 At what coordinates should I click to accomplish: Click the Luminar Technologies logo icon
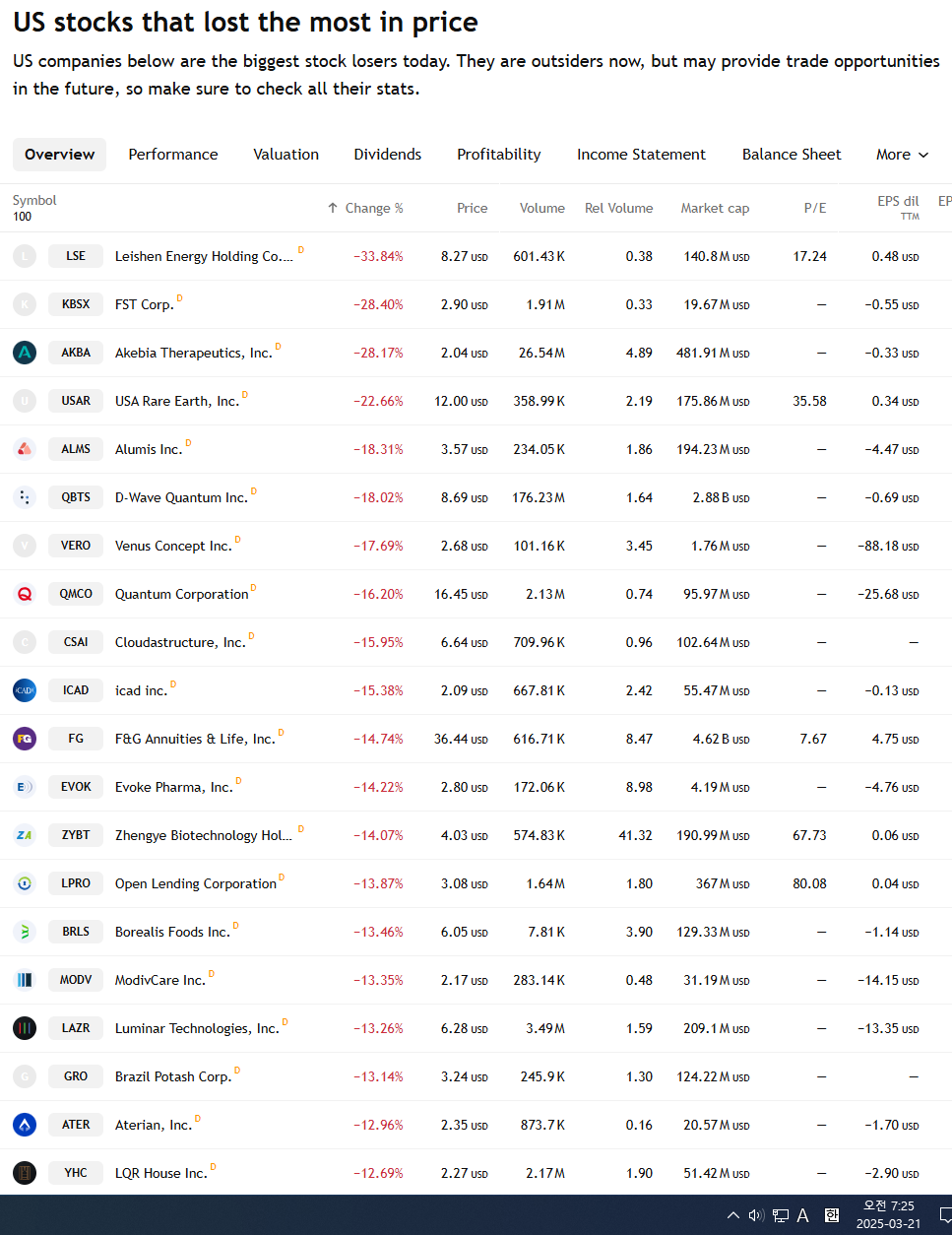(25, 1028)
